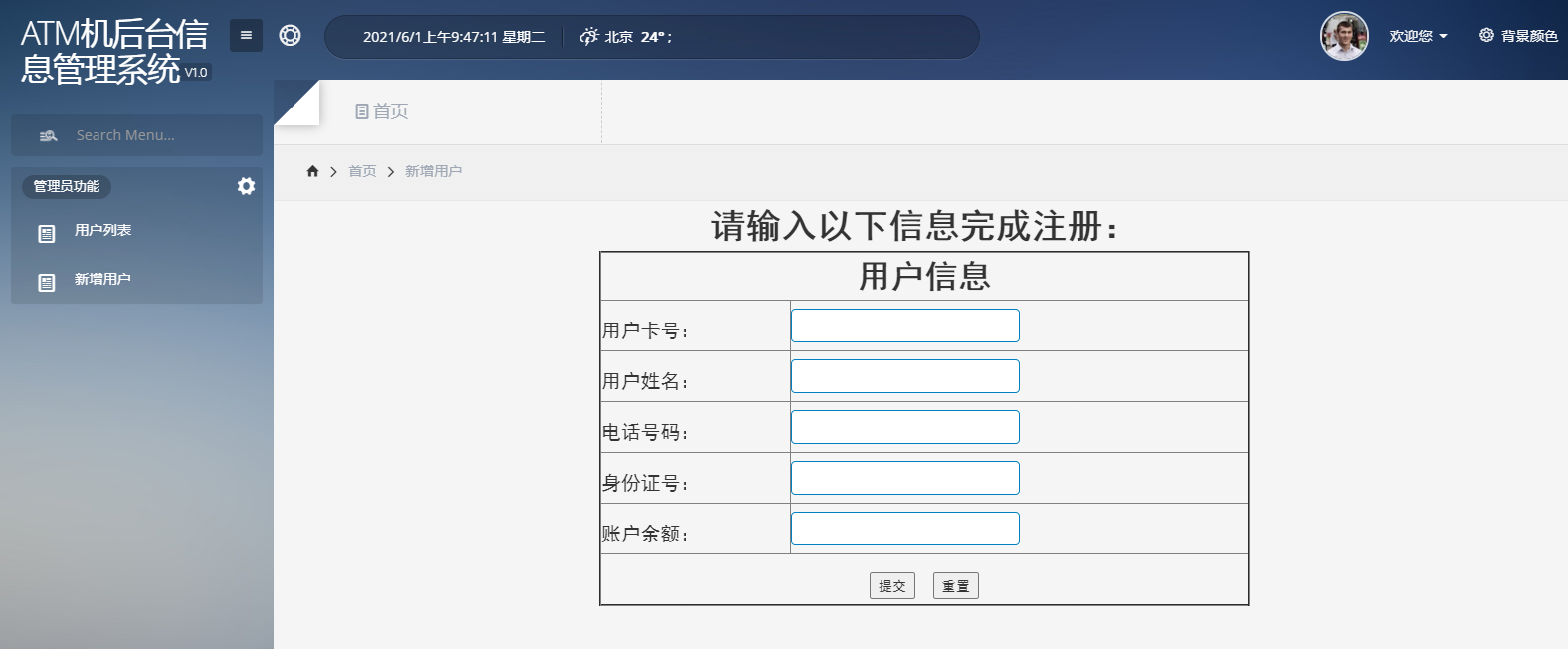Click the weather icon beside 北京
This screenshot has height=649, width=1568.
[589, 37]
